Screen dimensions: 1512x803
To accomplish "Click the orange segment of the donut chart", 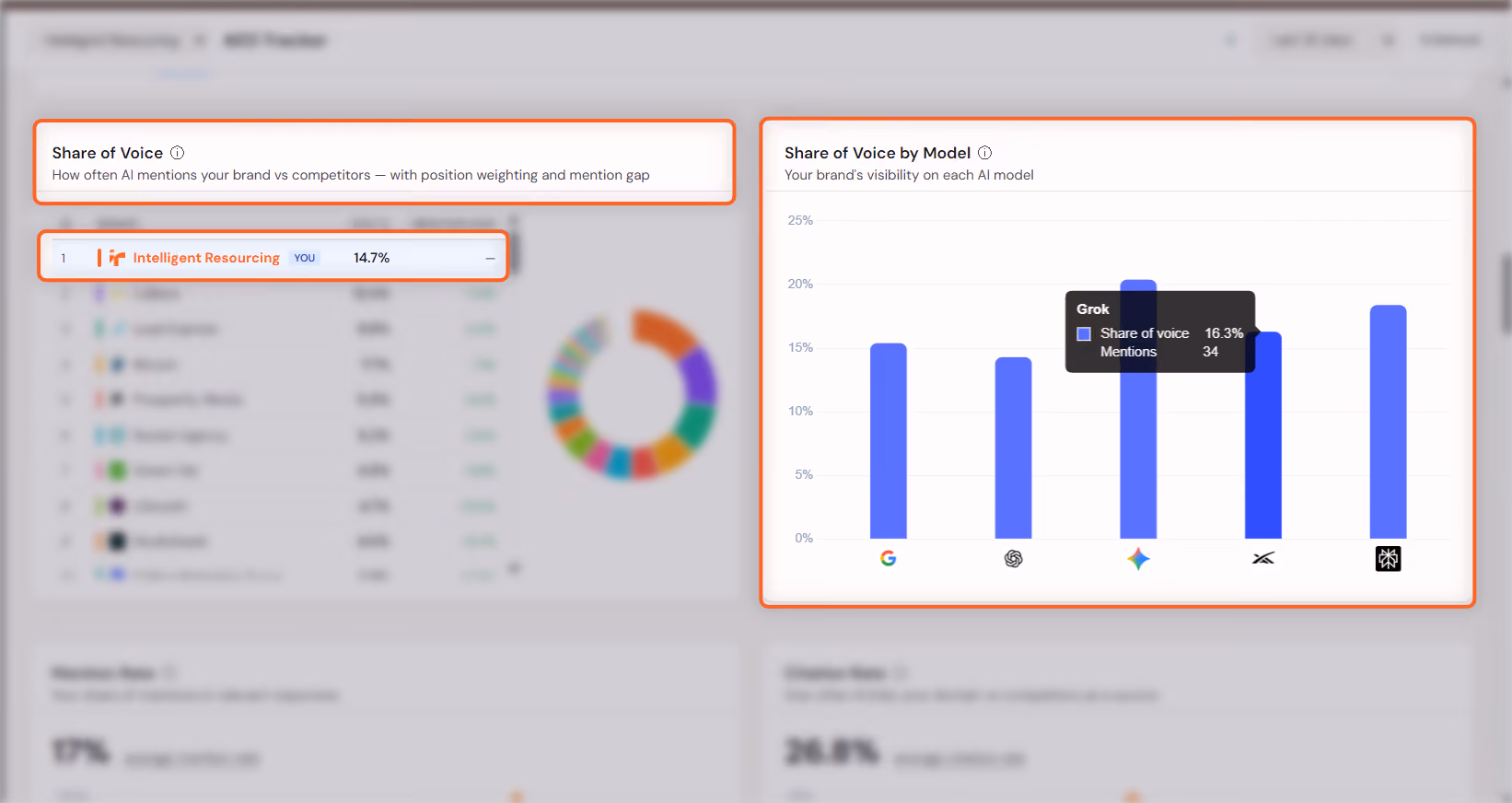I will coord(665,332).
